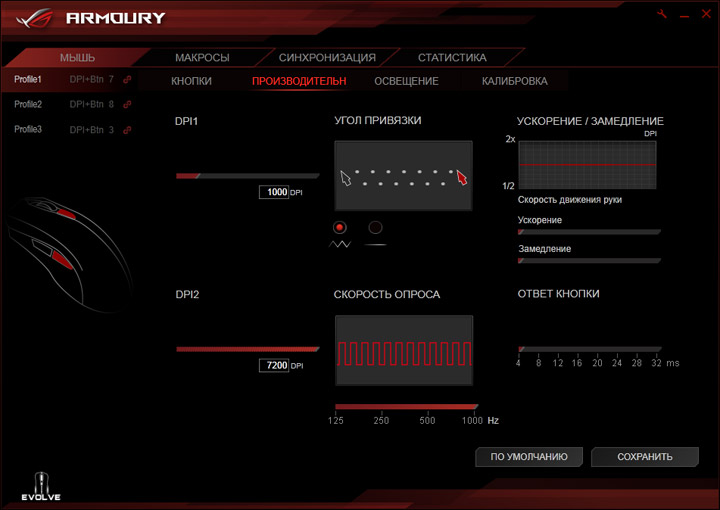The width and height of the screenshot is (720, 510).
Task: Click the DPI2 value field 7200
Action: tap(274, 365)
